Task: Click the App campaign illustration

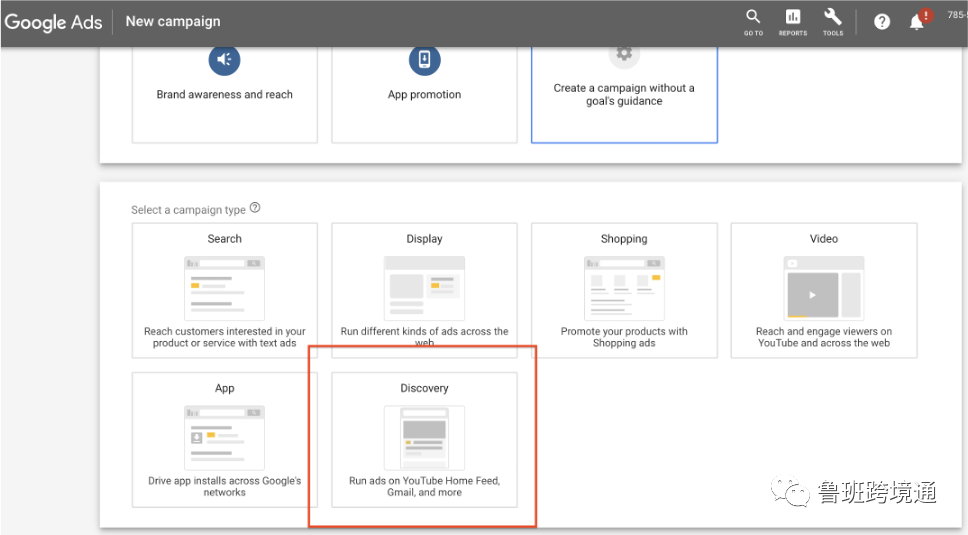Action: 224,438
